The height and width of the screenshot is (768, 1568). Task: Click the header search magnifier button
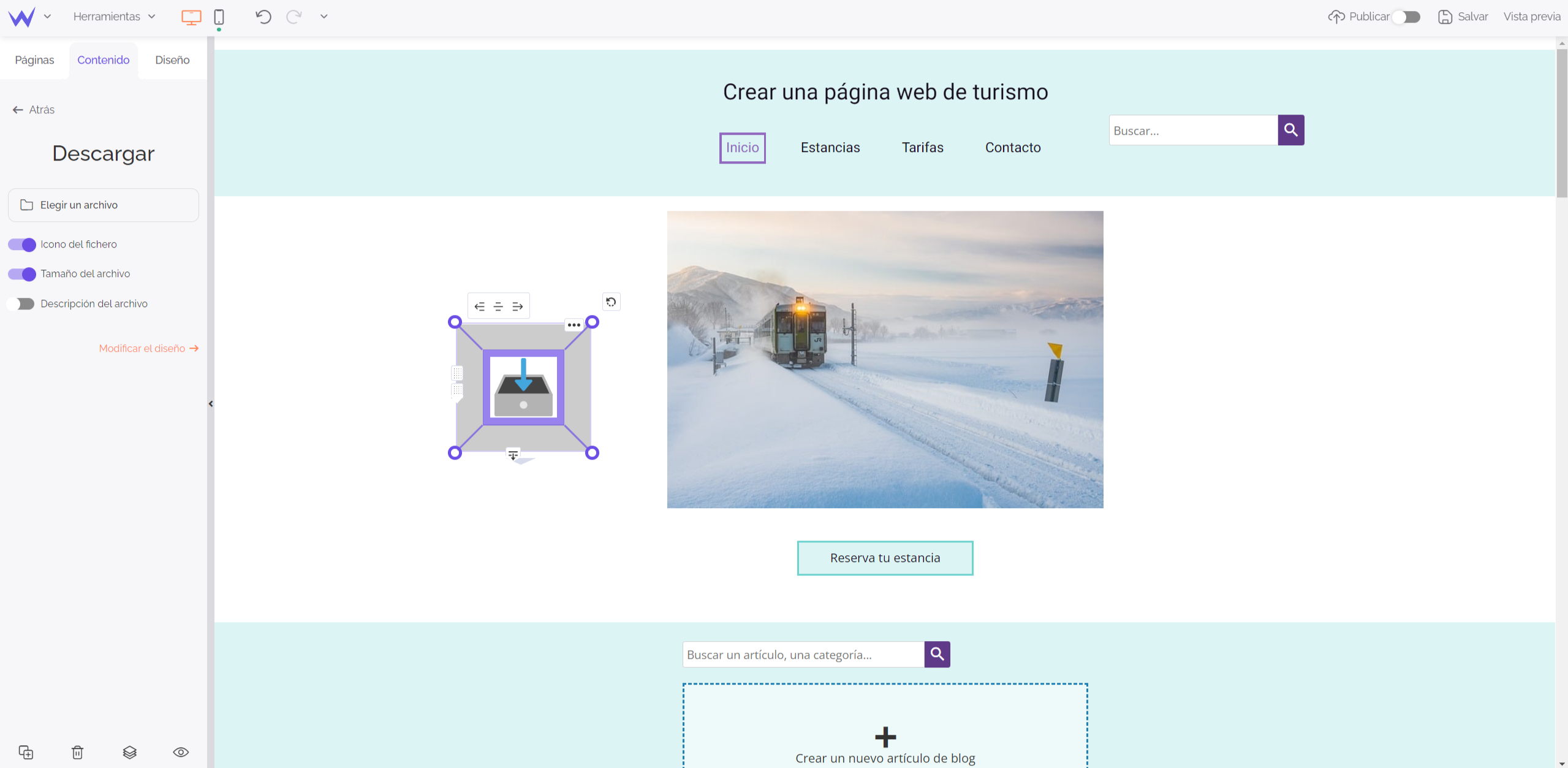click(x=1291, y=130)
